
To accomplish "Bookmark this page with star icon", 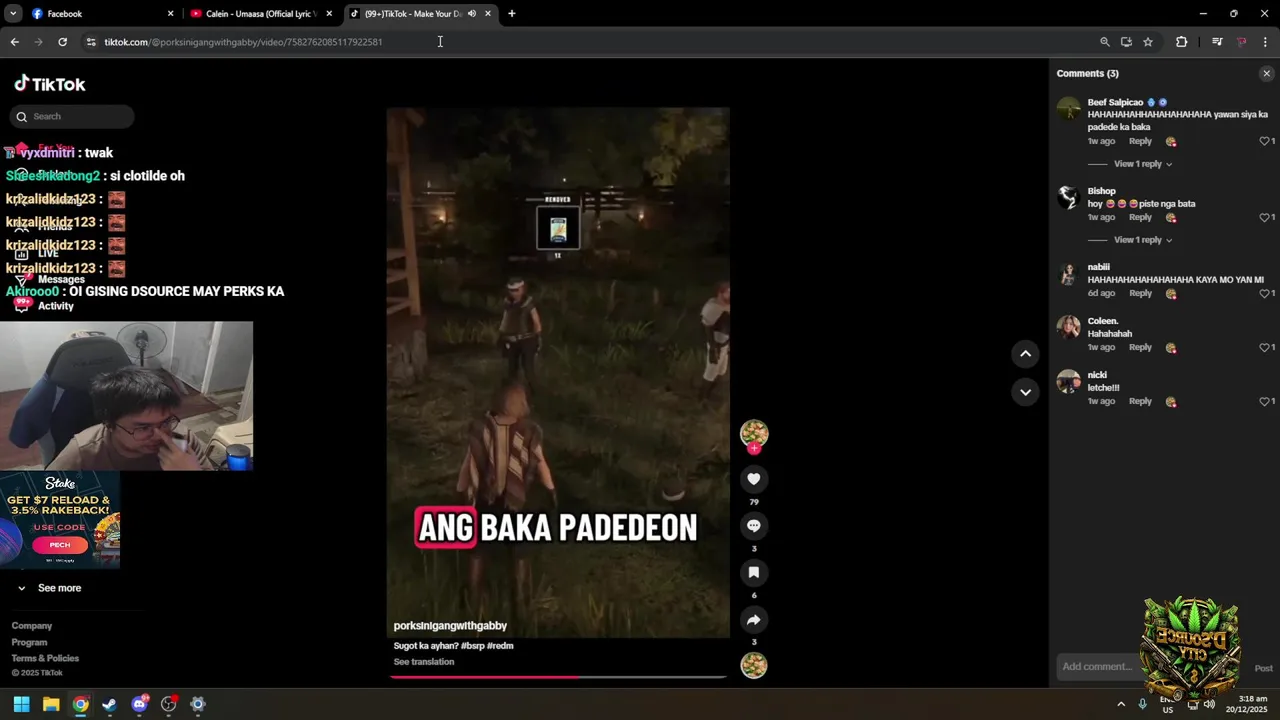I will tap(1148, 42).
